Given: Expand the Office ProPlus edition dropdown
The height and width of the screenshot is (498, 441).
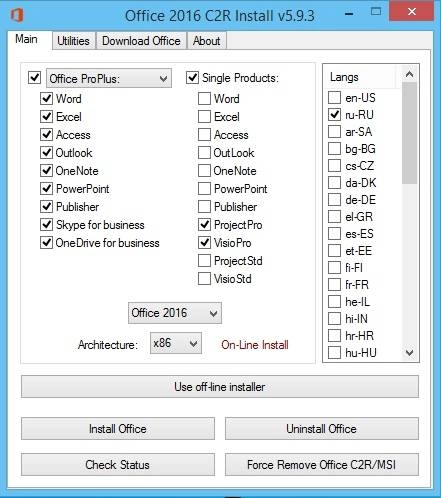Looking at the screenshot, I should click(109, 79).
